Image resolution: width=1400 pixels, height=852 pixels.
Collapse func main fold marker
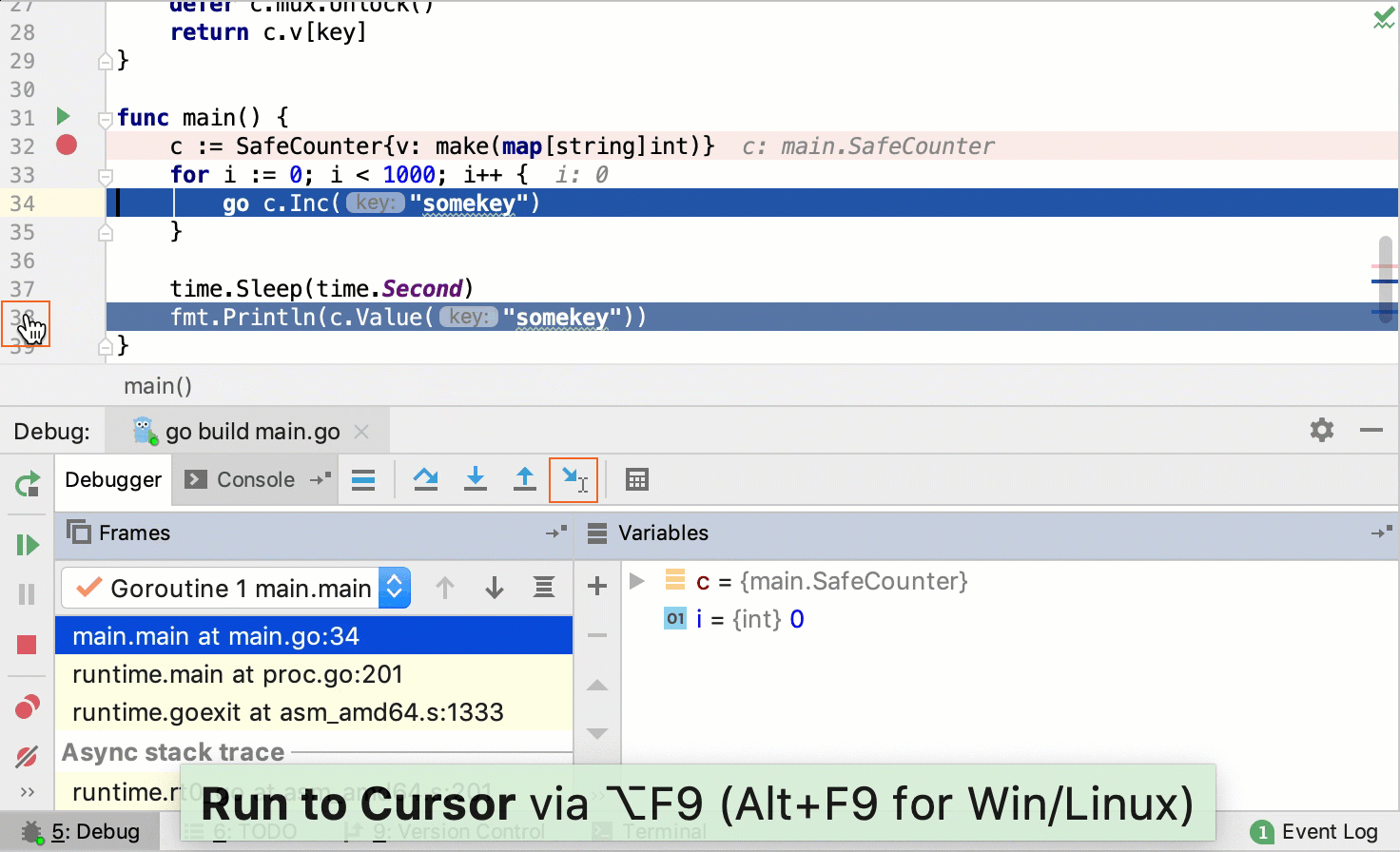(x=106, y=119)
